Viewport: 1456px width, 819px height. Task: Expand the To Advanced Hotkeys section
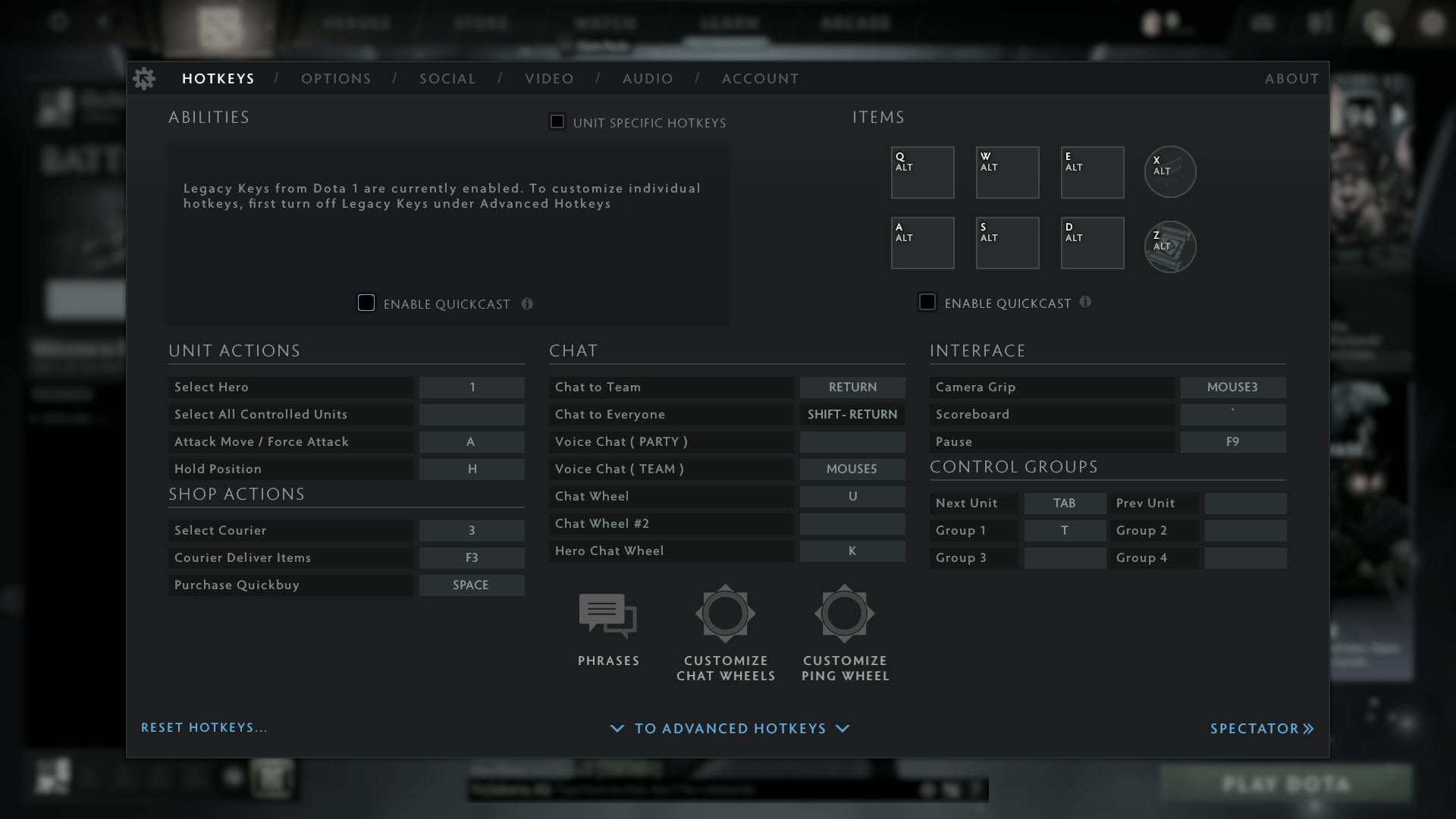[728, 728]
